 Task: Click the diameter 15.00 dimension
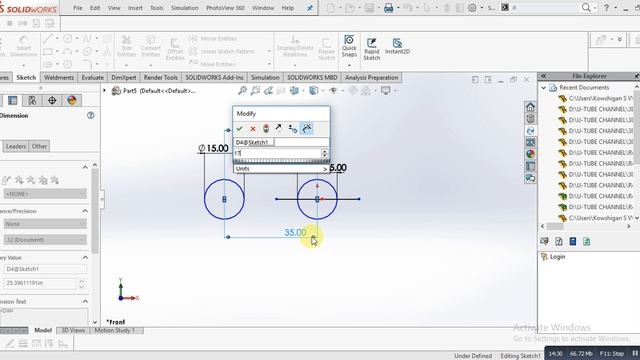pyautogui.click(x=213, y=148)
